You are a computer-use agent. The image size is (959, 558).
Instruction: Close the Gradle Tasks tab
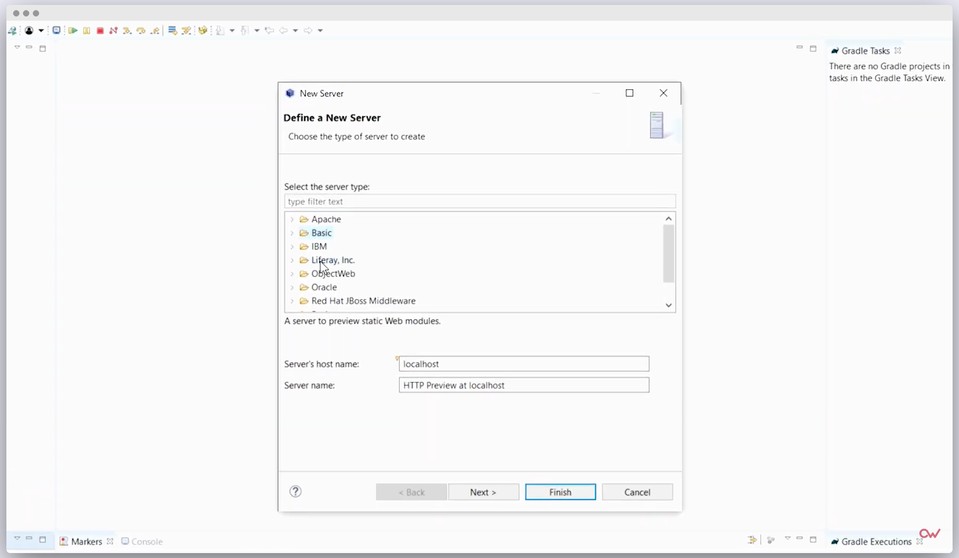[x=898, y=51]
